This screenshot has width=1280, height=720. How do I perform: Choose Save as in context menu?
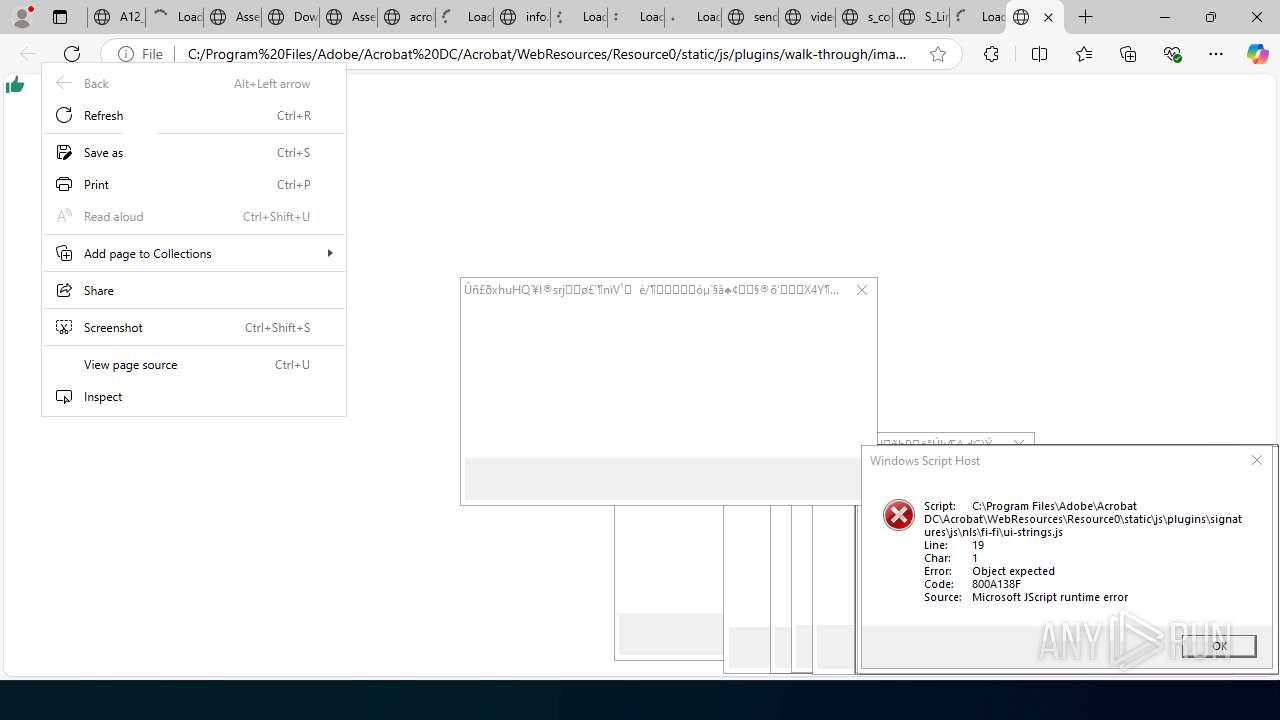tap(194, 153)
